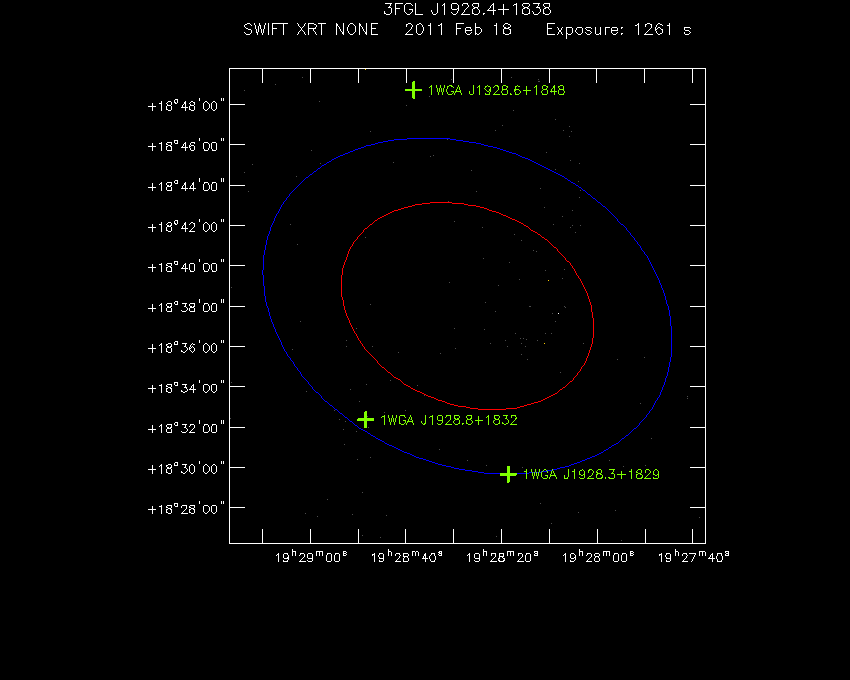Click the Exposure: 1261 s text
The image size is (850, 680).
(x=619, y=29)
